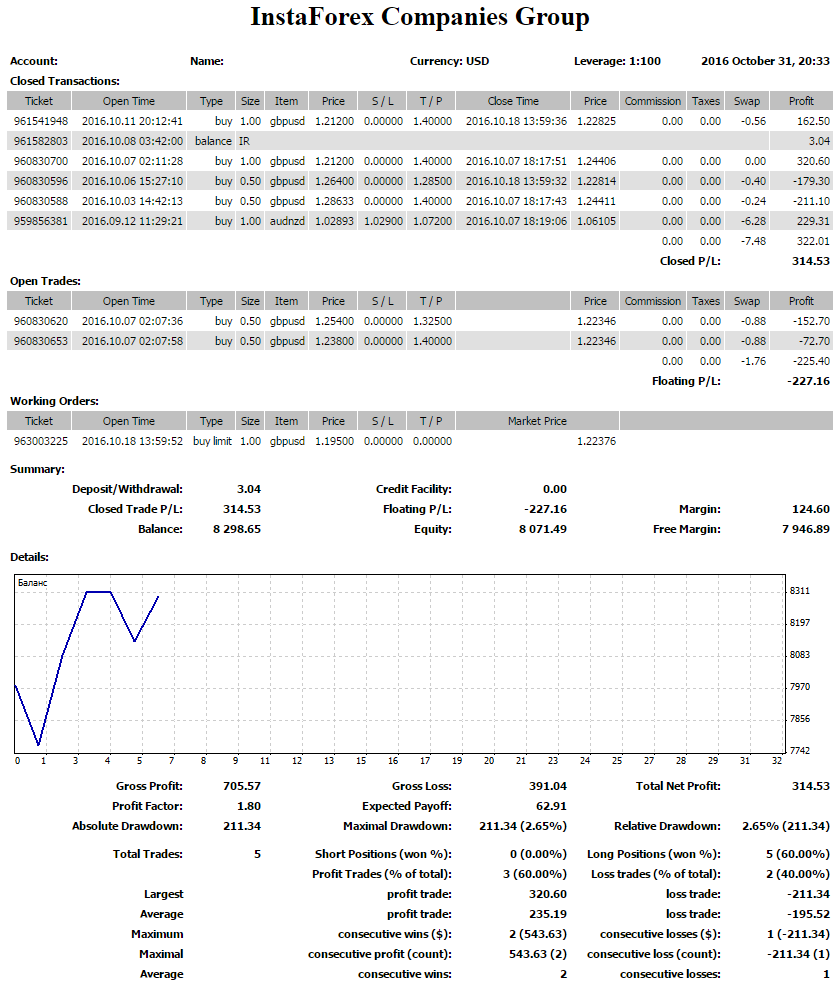Click the 'Working Orders:' heading

(x=54, y=402)
